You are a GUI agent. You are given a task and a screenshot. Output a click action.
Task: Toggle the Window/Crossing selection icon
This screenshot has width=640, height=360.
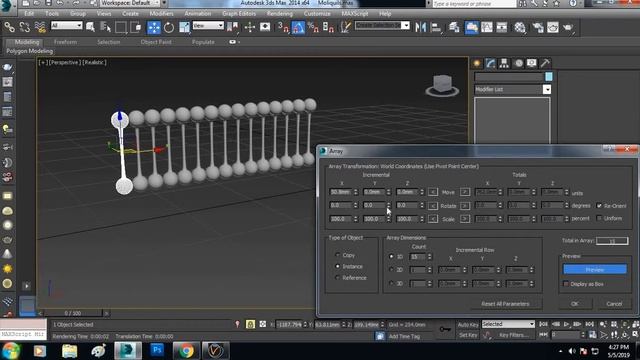pyautogui.click(x=136, y=27)
